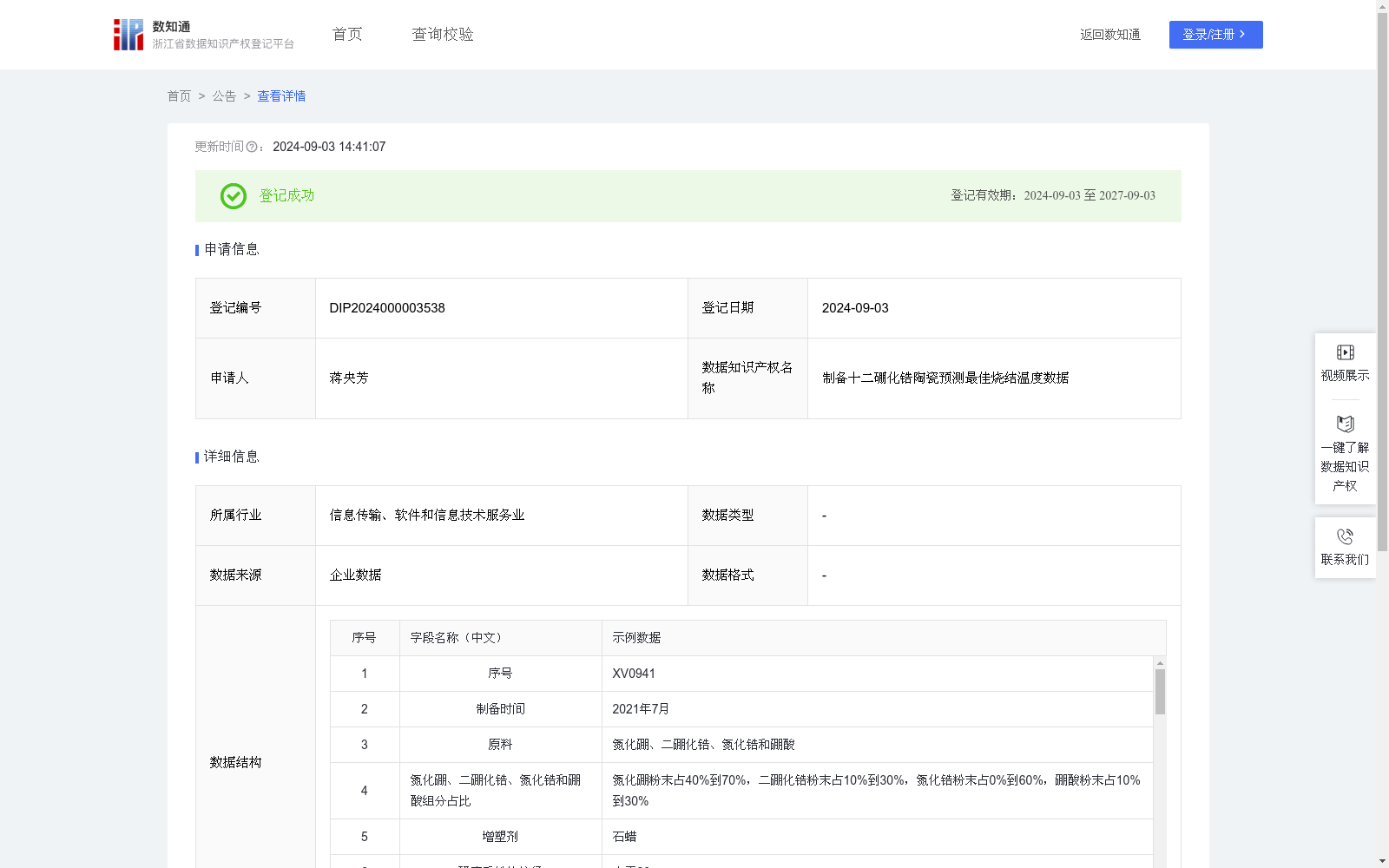This screenshot has height=868, width=1389.
Task: Click the 制备时间 field name cell
Action: tap(501, 709)
